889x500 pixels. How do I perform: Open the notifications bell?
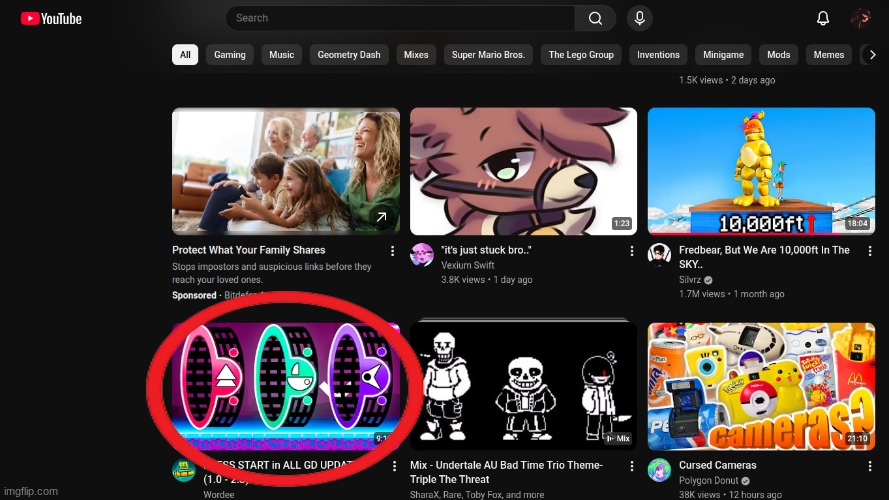823,18
